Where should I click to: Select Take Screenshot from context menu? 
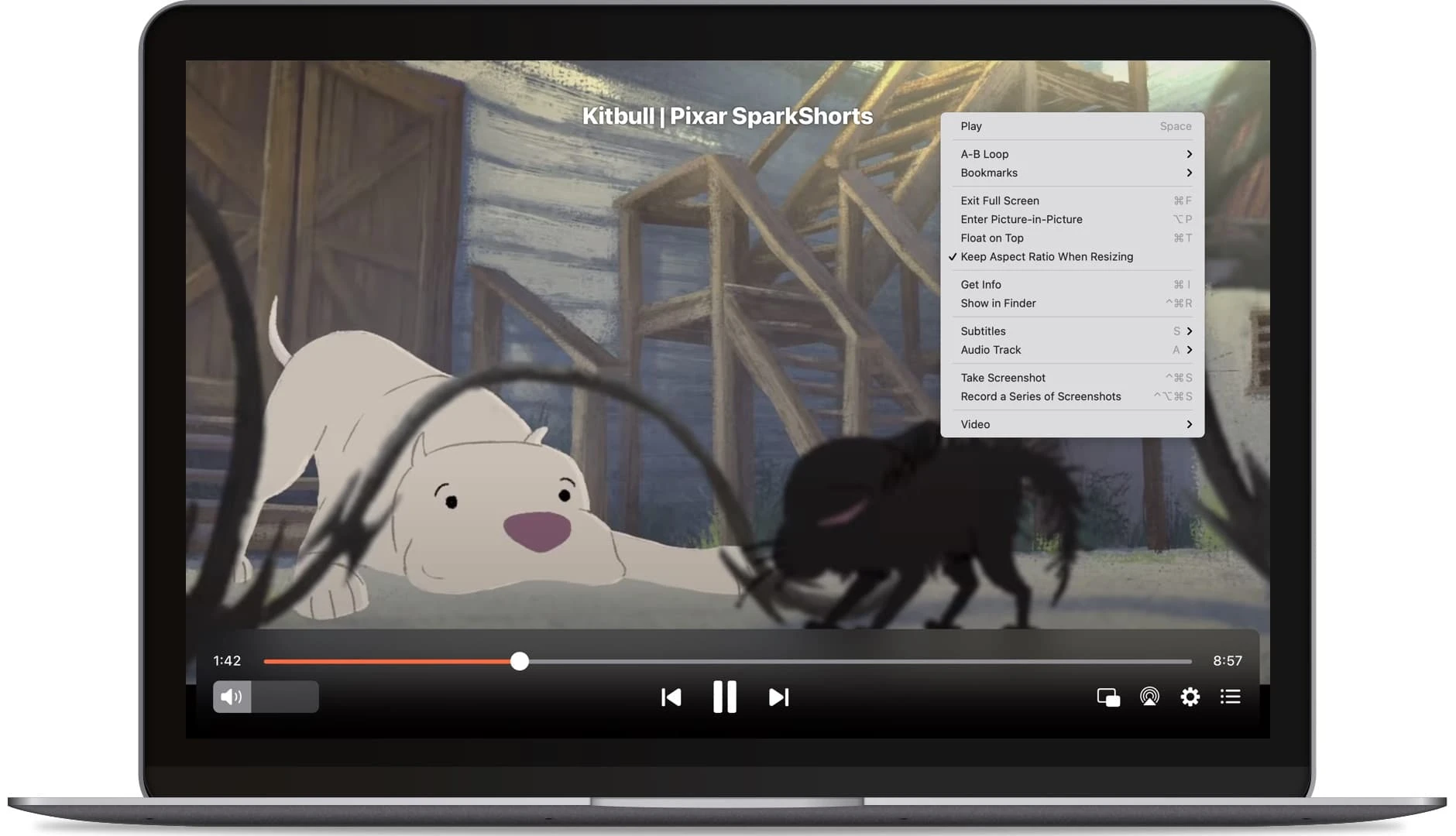[x=1003, y=379]
